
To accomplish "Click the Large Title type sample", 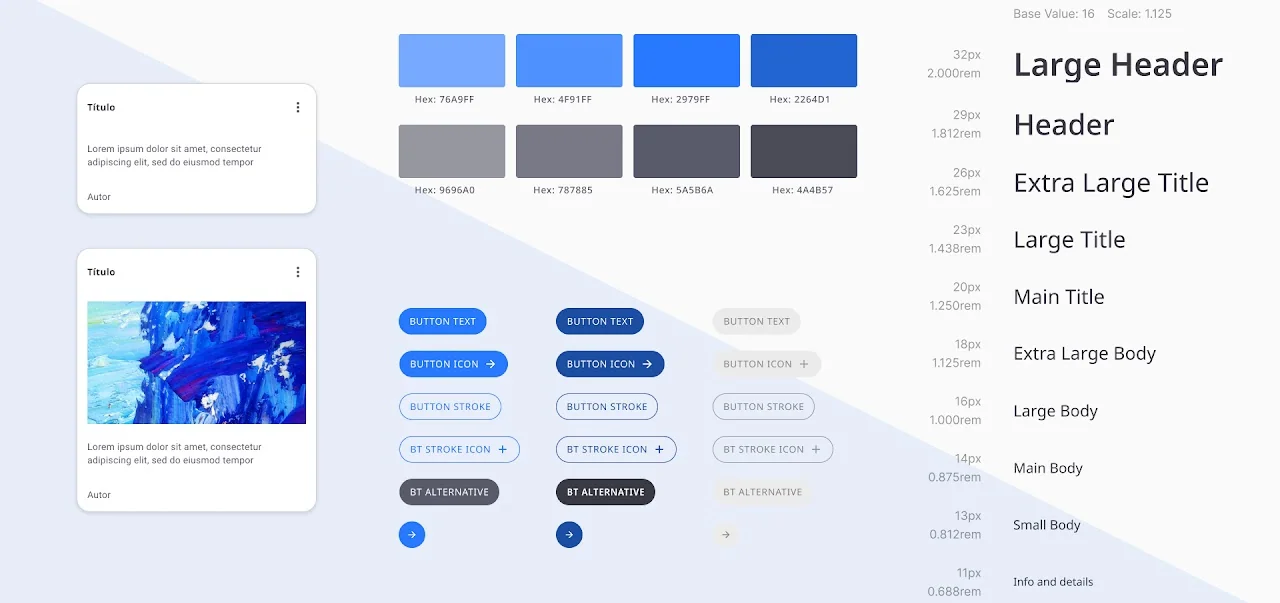I will point(1069,240).
